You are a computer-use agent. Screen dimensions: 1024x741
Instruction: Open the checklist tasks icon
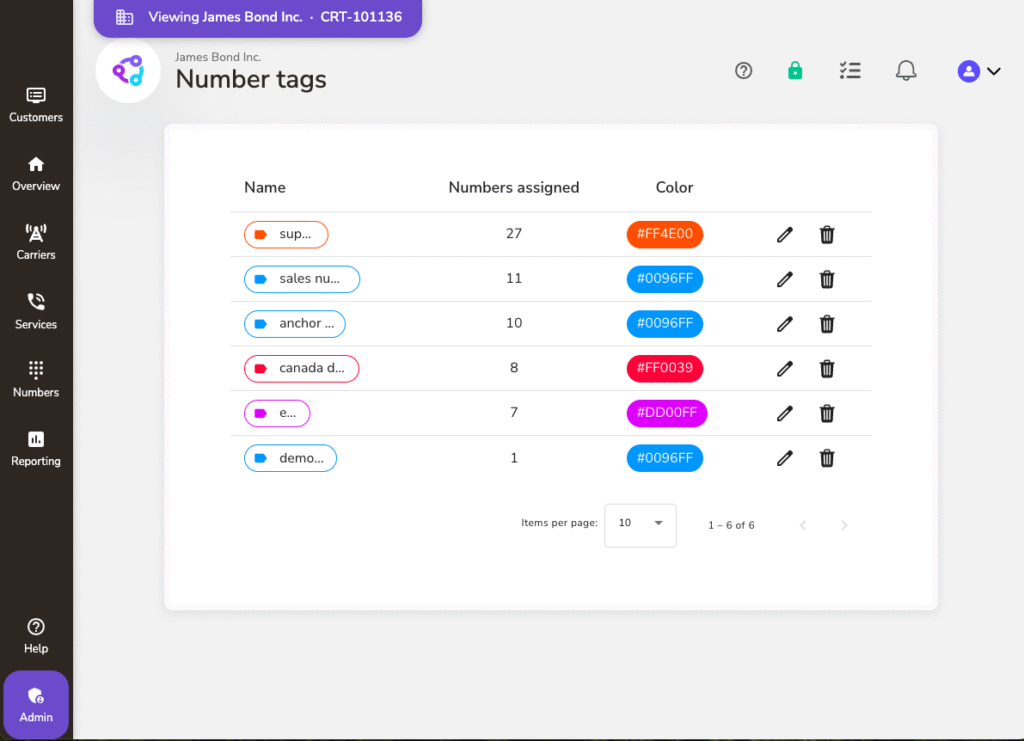[850, 71]
